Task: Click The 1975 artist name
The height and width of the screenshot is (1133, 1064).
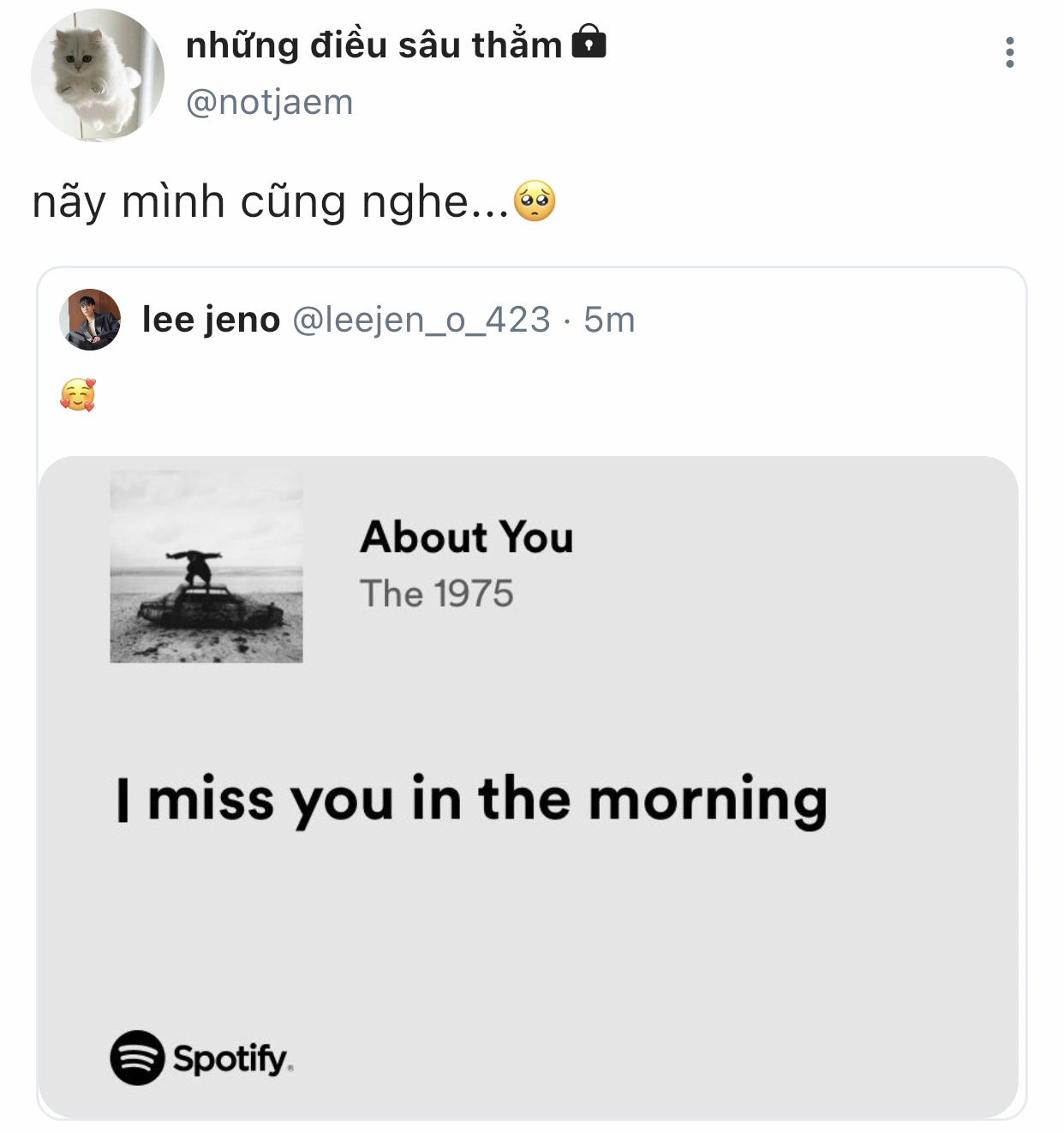Action: 437,593
